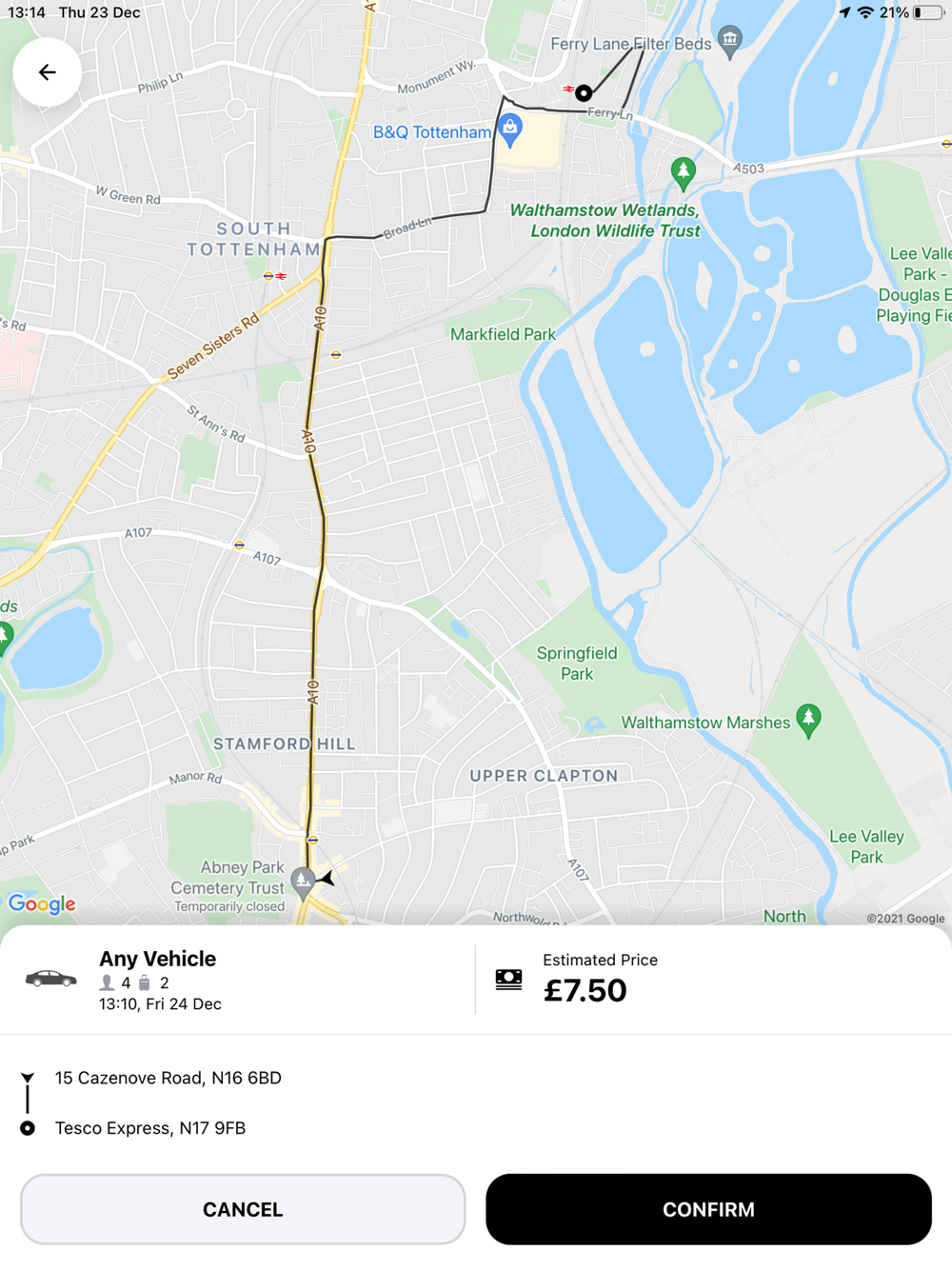952x1270 pixels.
Task: Tap the Ferry Lane Filter Beds museum pin
Action: click(730, 42)
